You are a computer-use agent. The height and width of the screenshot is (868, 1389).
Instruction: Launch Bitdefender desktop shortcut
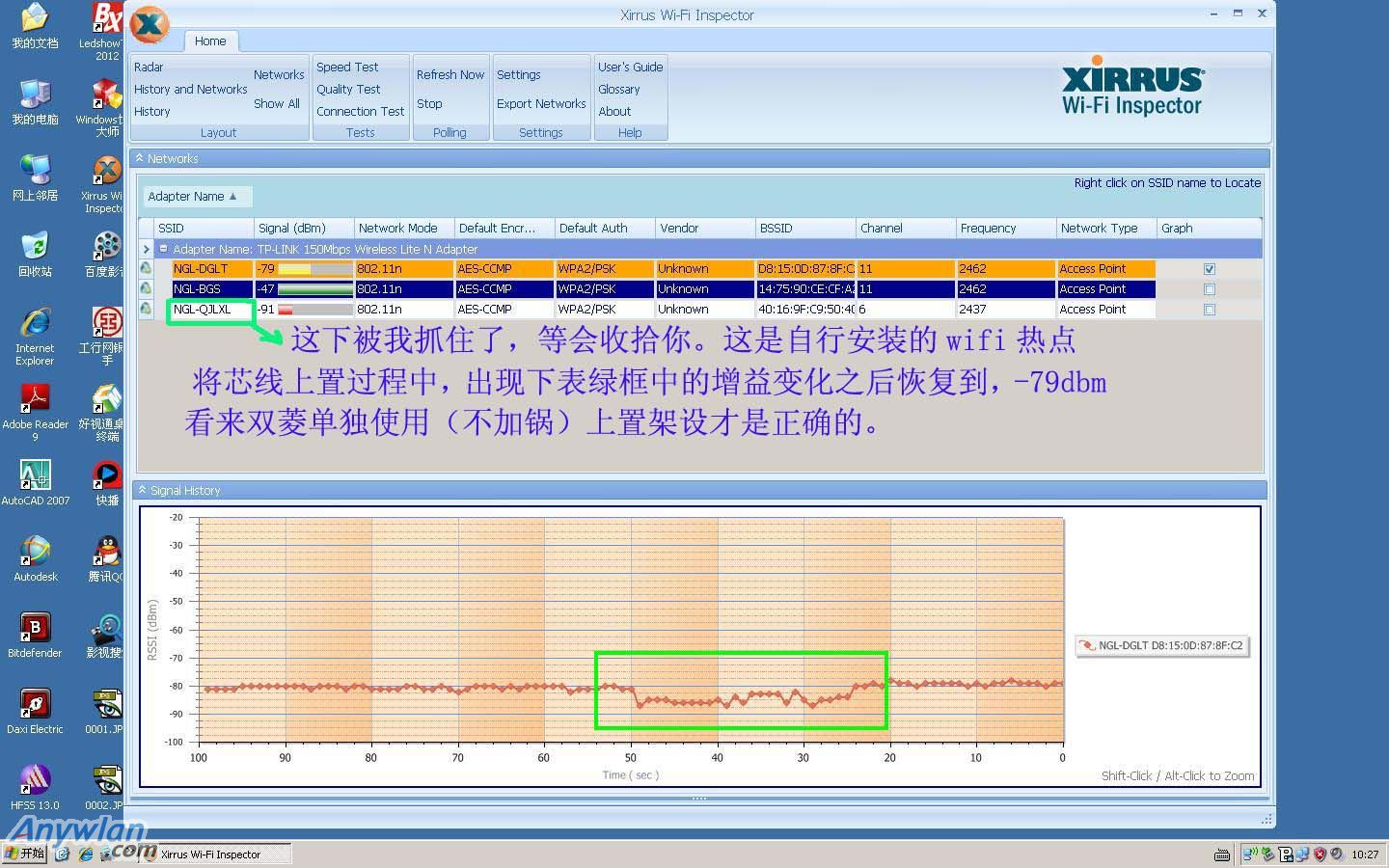(35, 635)
